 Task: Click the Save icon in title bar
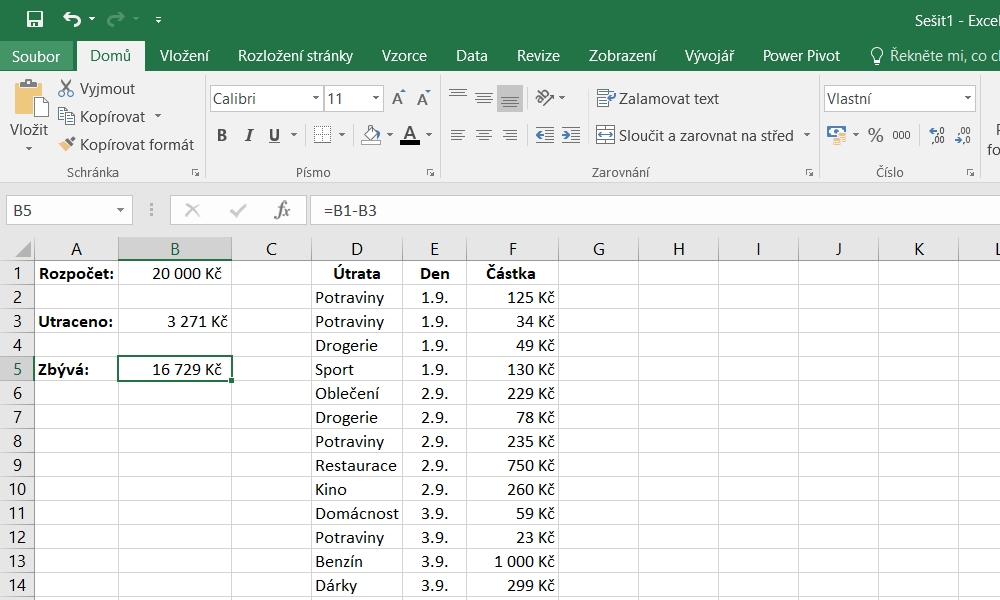pos(35,19)
